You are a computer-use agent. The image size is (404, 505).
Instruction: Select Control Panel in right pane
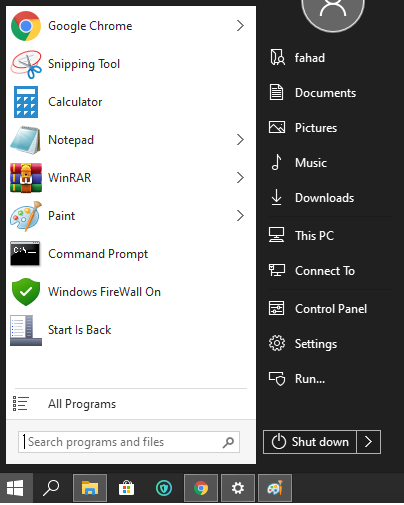click(x=331, y=309)
